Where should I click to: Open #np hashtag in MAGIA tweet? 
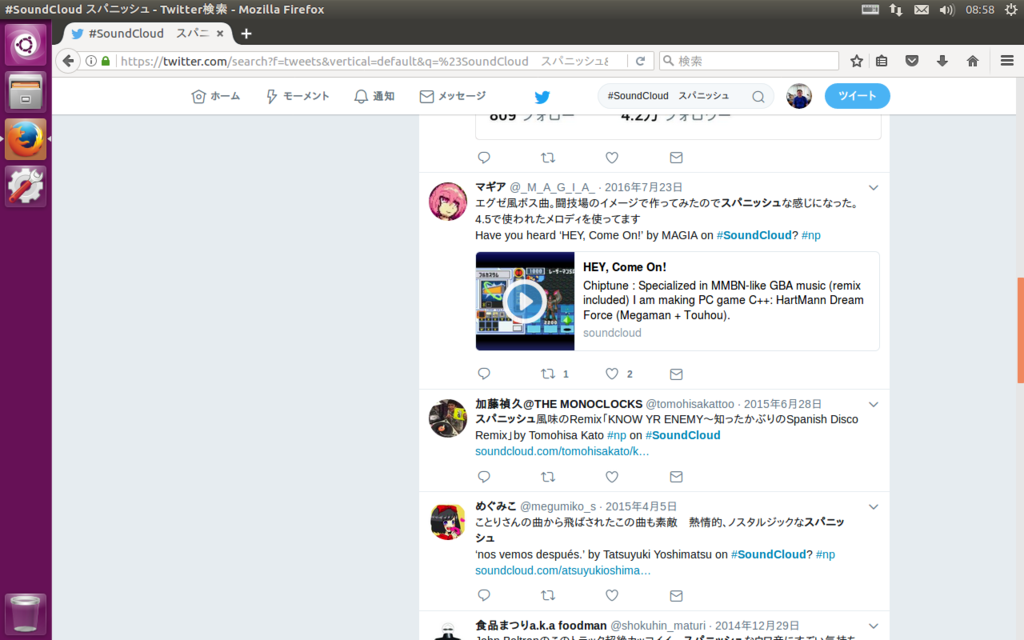(x=811, y=235)
